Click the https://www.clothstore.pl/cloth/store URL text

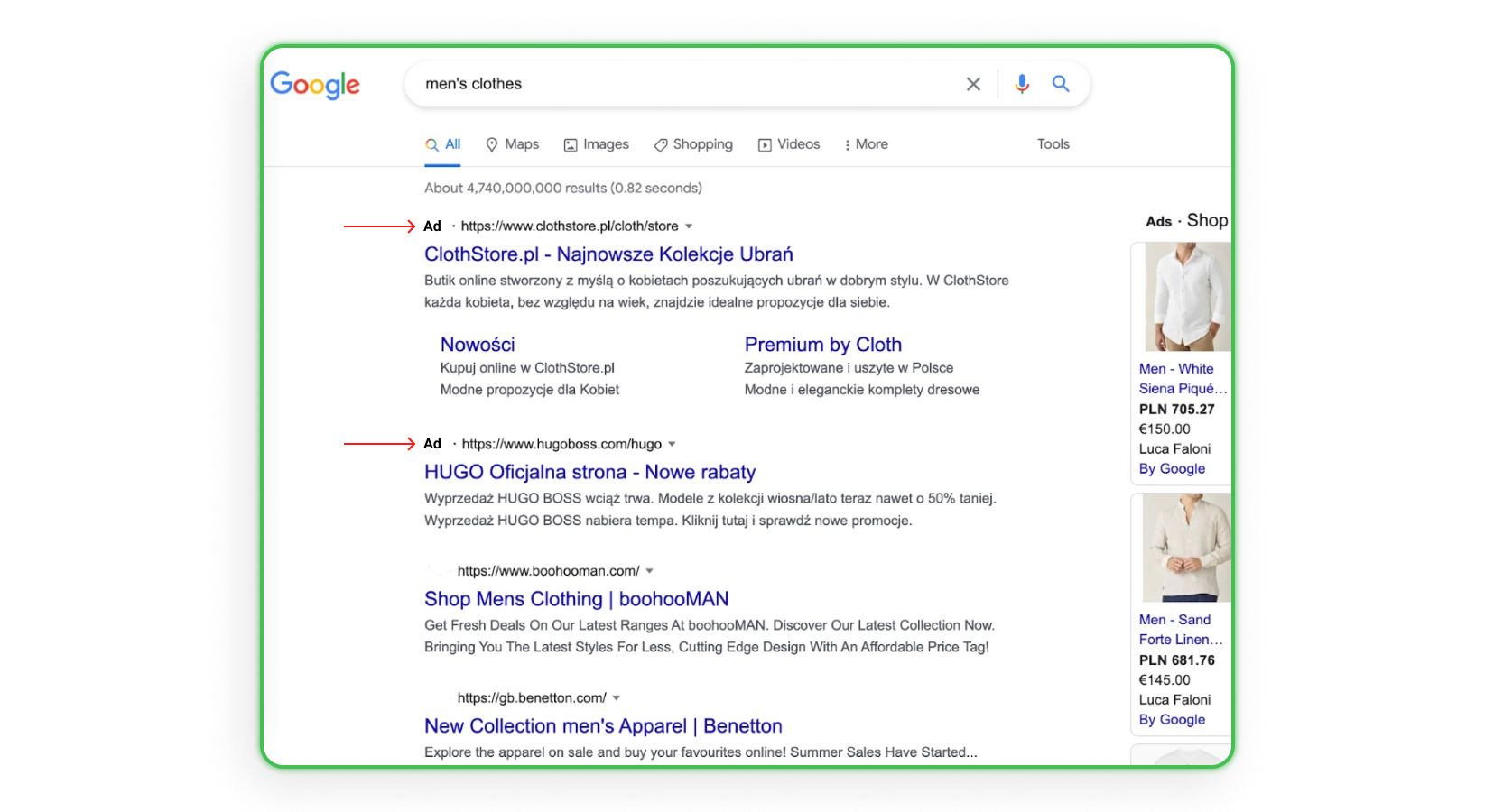pos(570,226)
